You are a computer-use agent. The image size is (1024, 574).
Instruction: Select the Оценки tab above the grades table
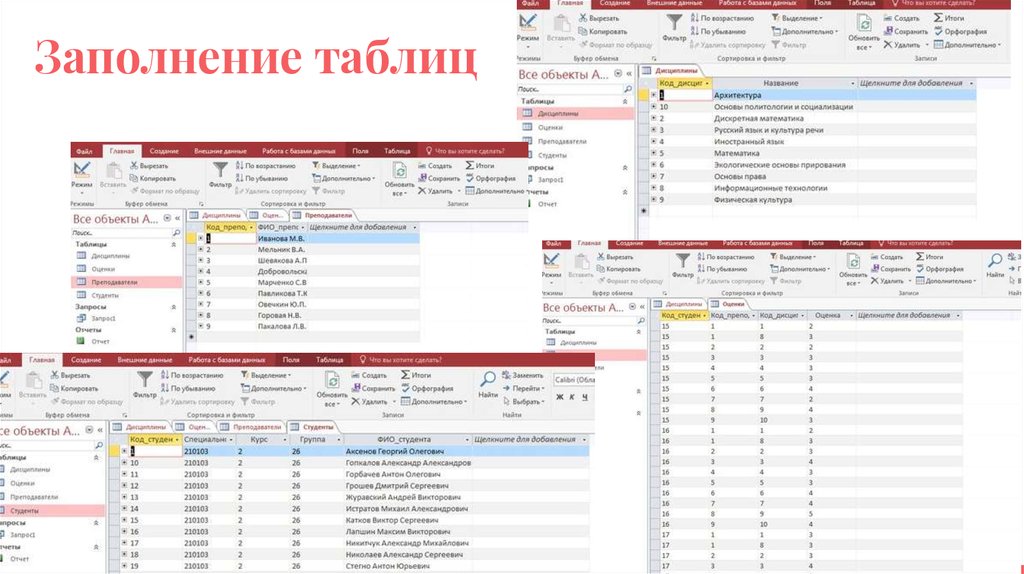[x=729, y=303]
